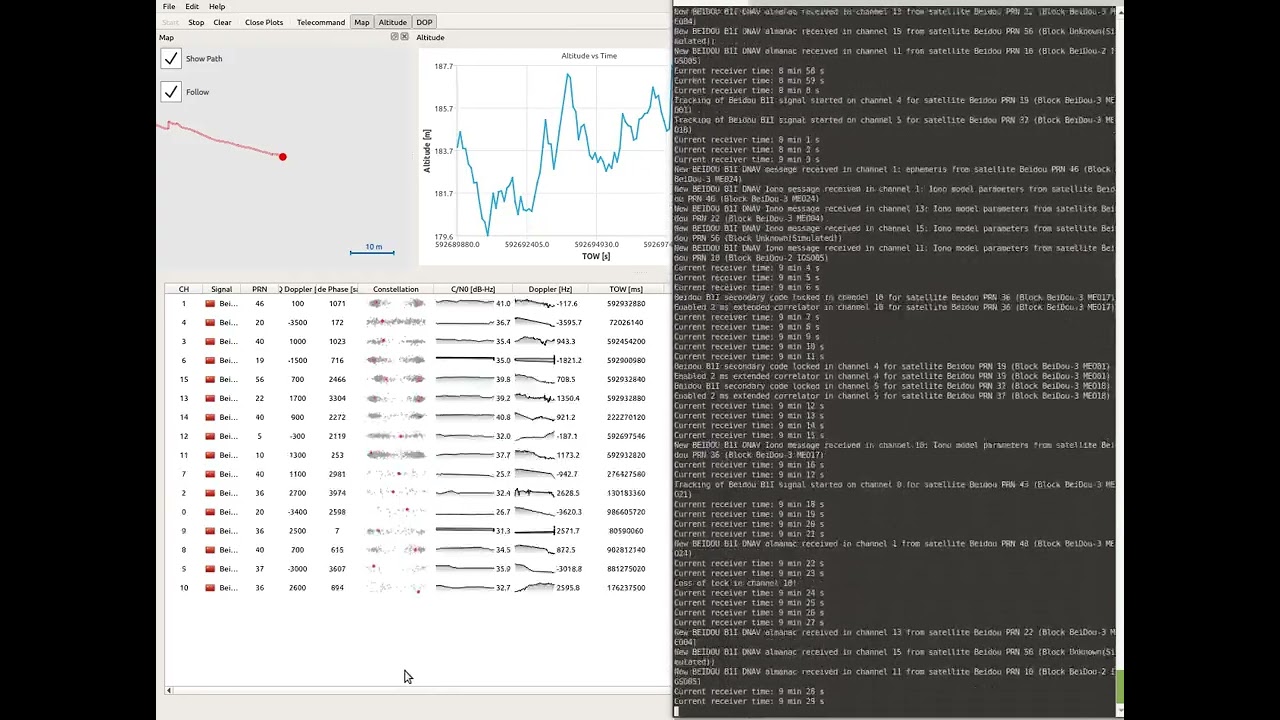Select PRN cell 56

(260, 379)
